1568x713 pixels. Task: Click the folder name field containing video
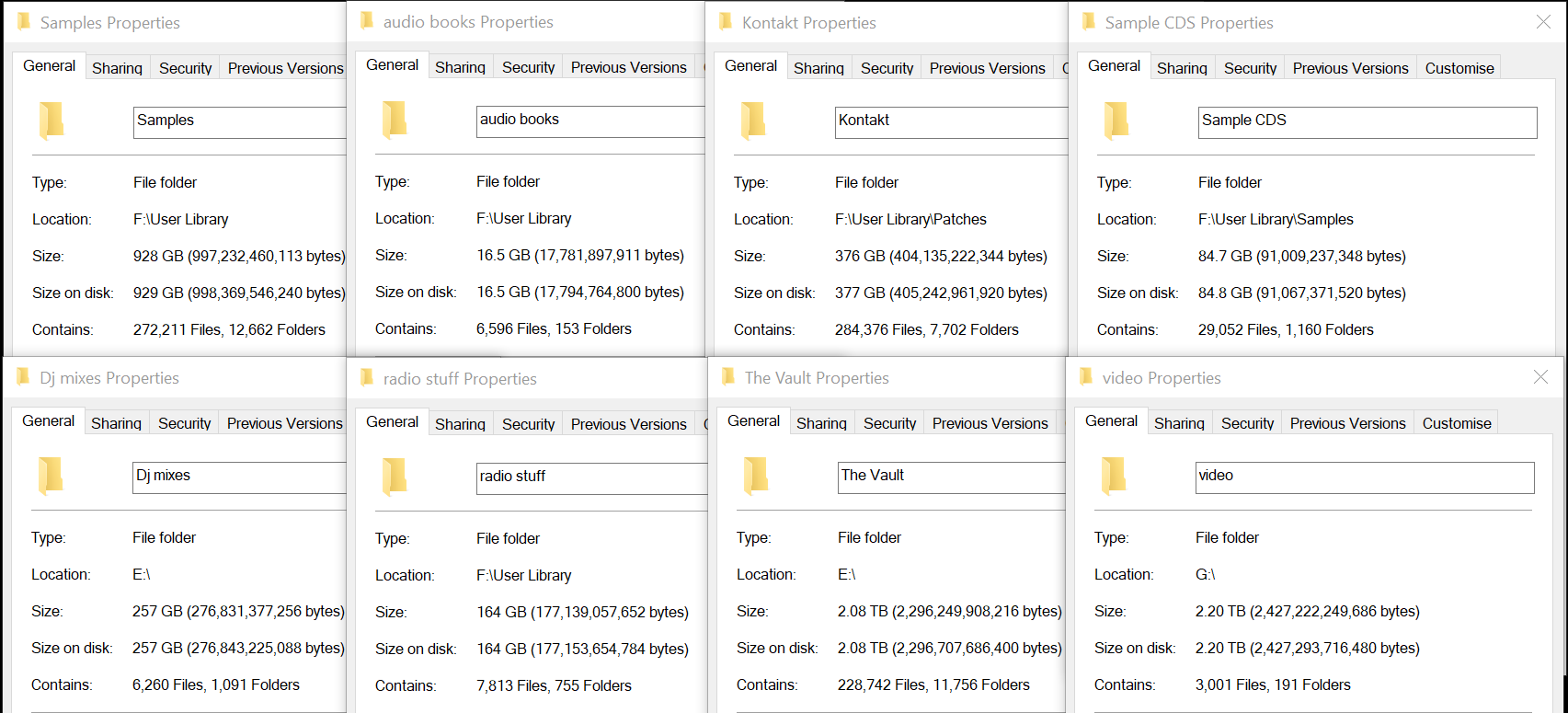coord(1365,477)
